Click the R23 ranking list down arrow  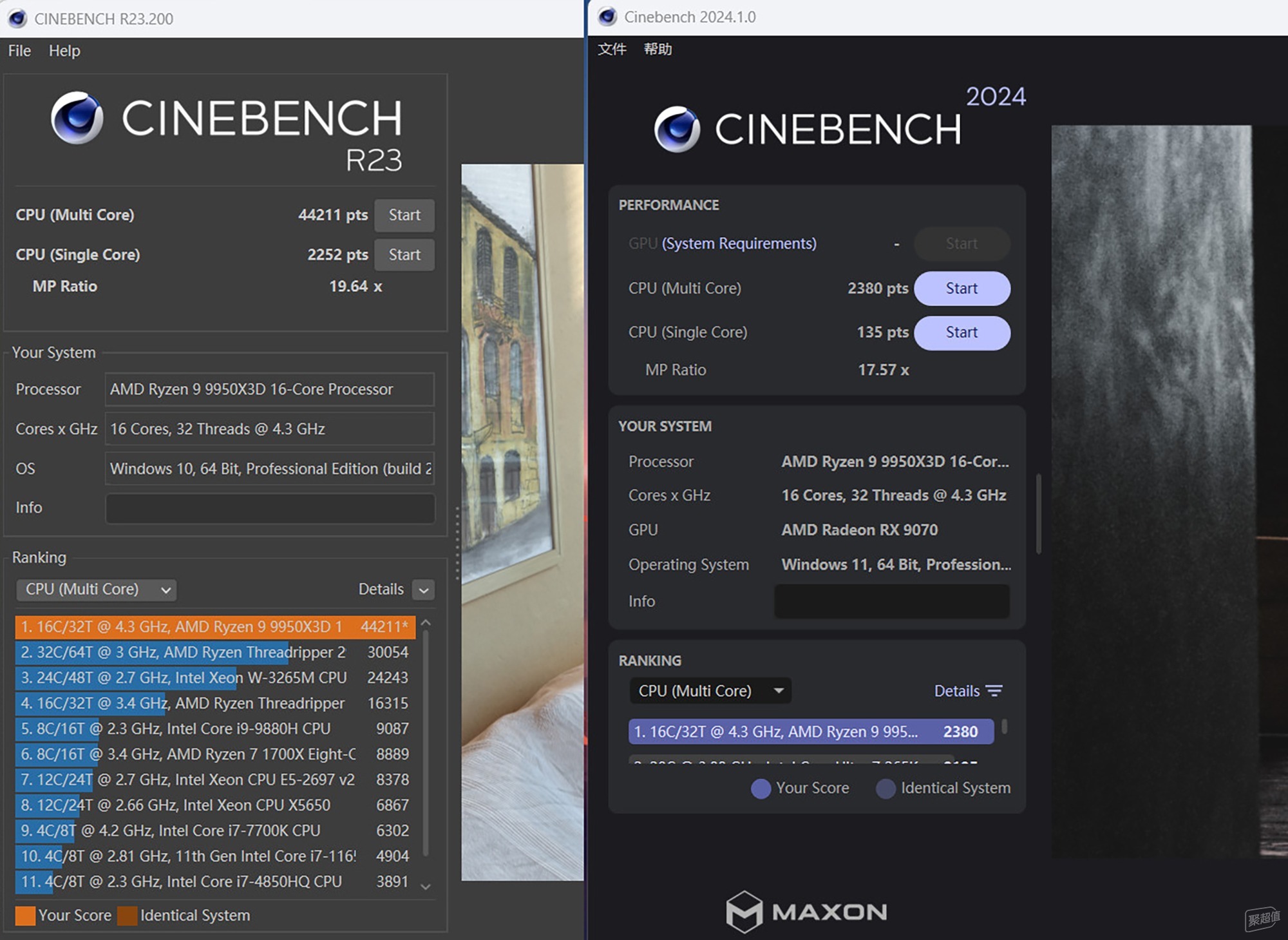(425, 887)
